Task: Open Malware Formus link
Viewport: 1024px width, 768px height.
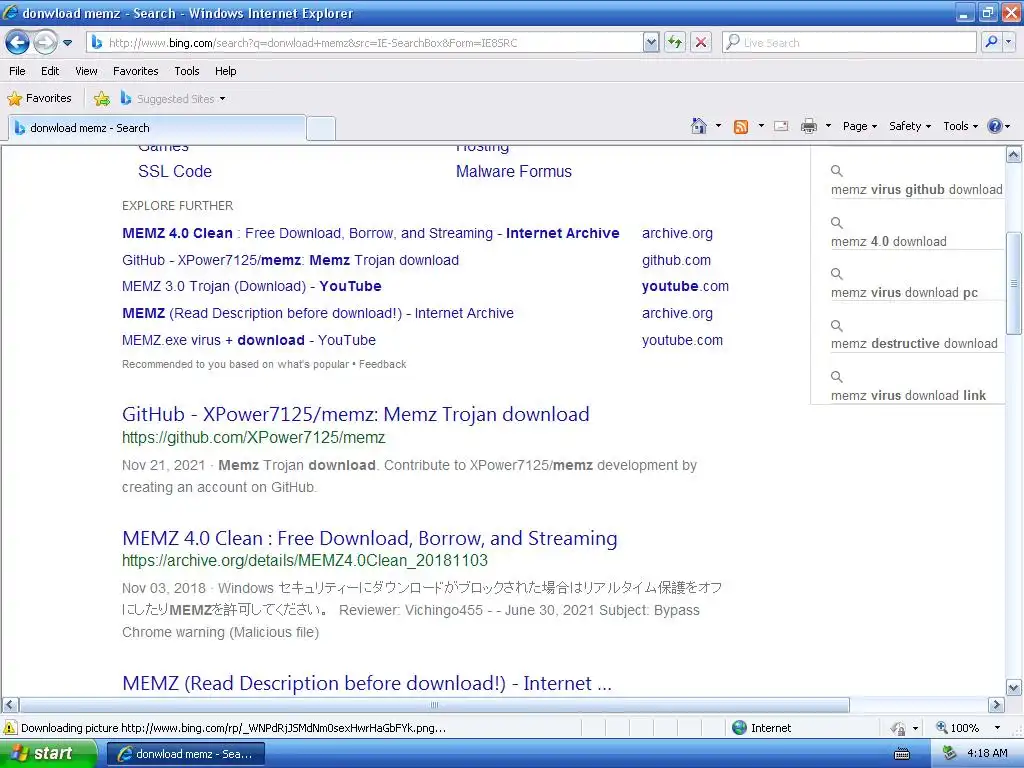Action: coord(513,172)
